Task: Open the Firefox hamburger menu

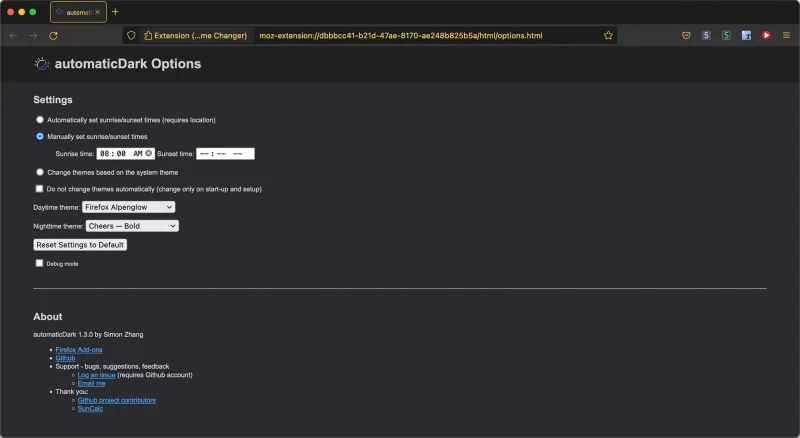Action: tap(786, 35)
